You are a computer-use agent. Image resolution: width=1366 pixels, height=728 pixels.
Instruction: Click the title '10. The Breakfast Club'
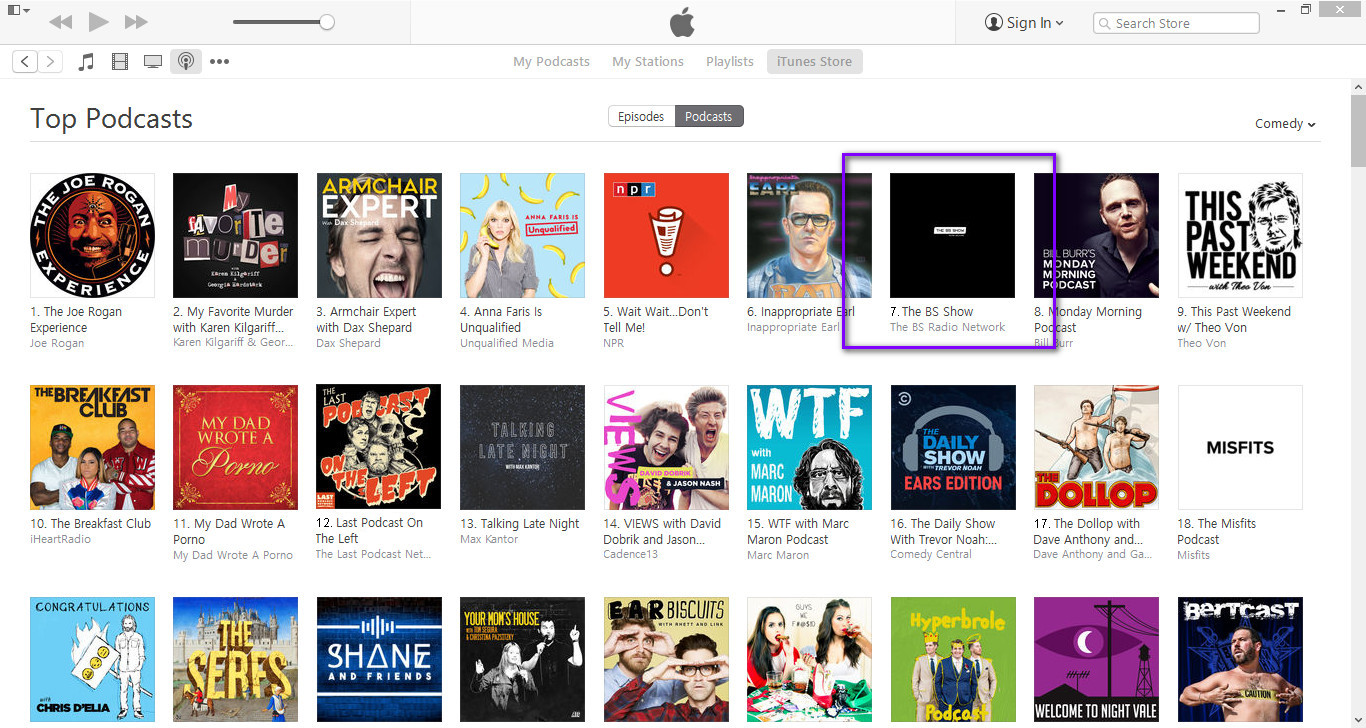pyautogui.click(x=91, y=524)
